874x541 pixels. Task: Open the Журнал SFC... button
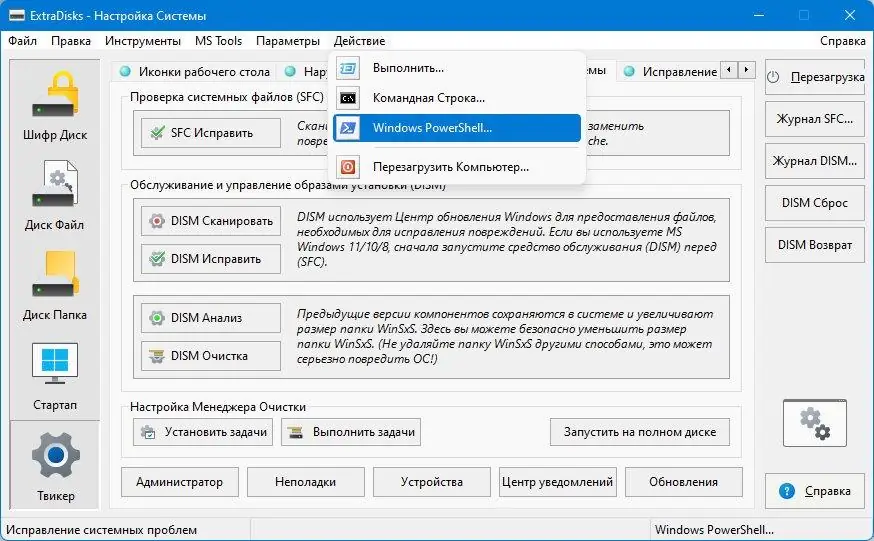pos(815,119)
